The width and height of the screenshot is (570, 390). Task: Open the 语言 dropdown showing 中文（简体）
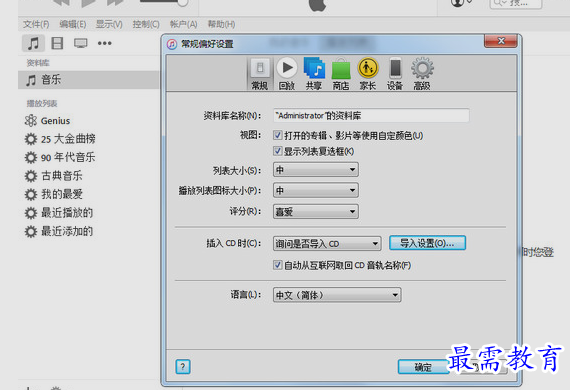point(337,295)
